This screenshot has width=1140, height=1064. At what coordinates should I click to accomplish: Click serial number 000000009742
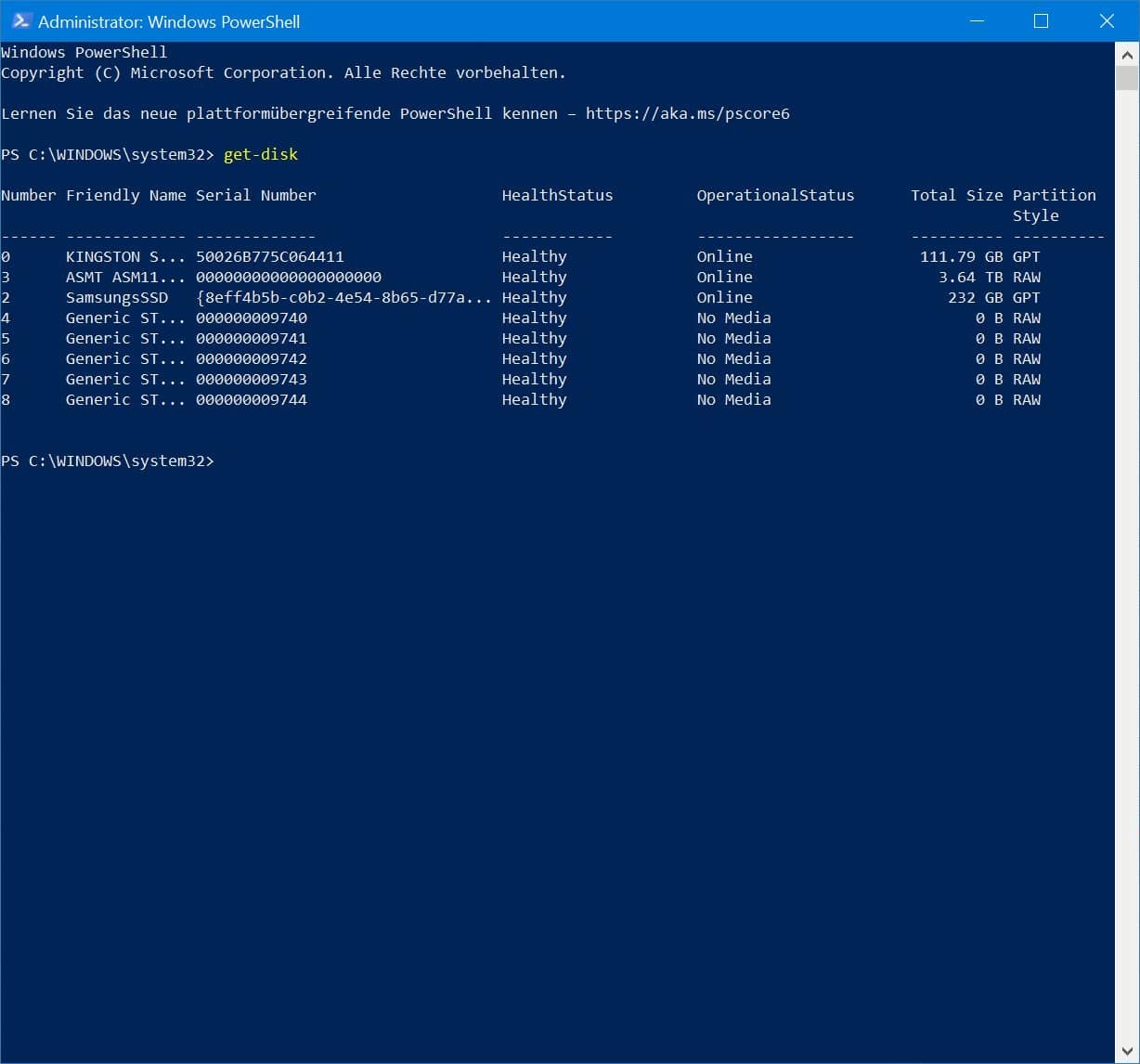(x=252, y=358)
